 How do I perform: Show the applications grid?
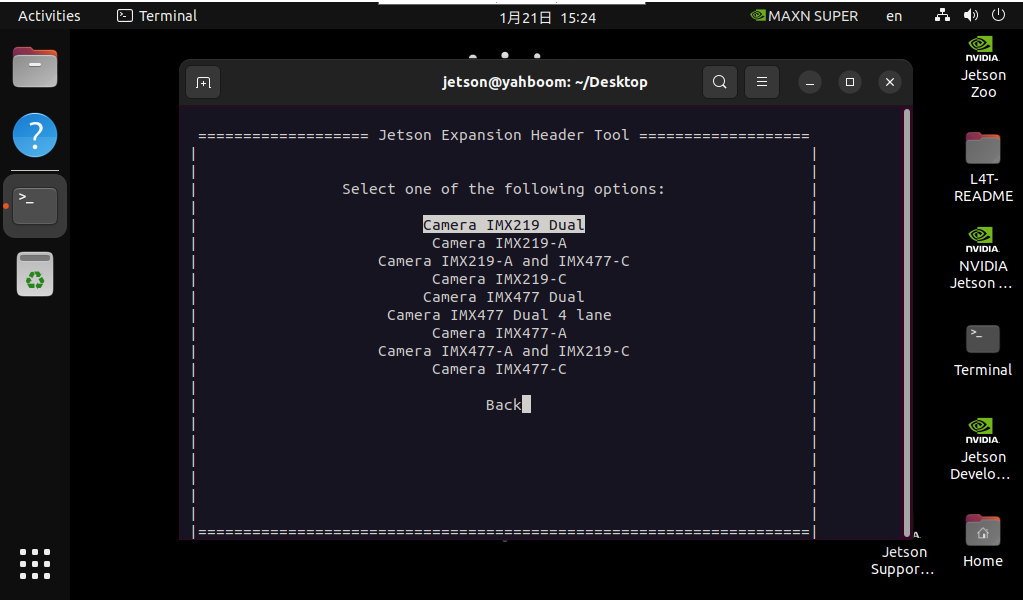point(35,563)
